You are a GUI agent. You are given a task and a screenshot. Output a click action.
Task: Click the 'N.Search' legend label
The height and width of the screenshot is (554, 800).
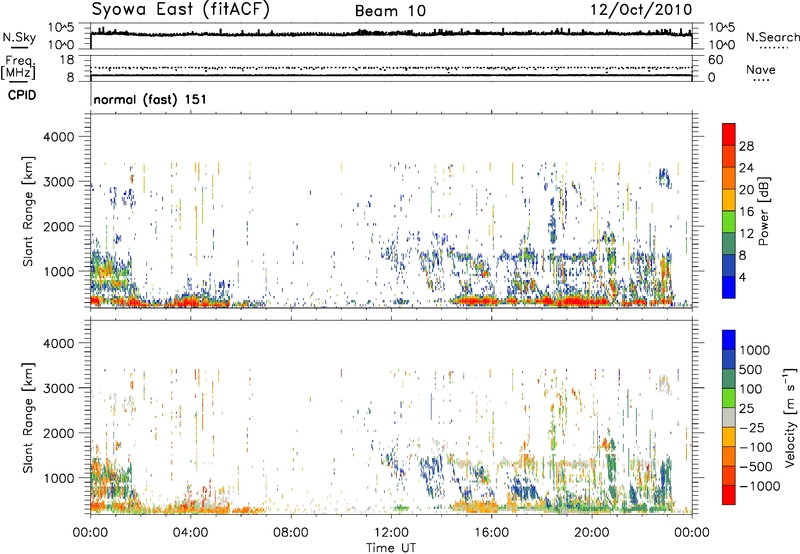click(x=772, y=37)
